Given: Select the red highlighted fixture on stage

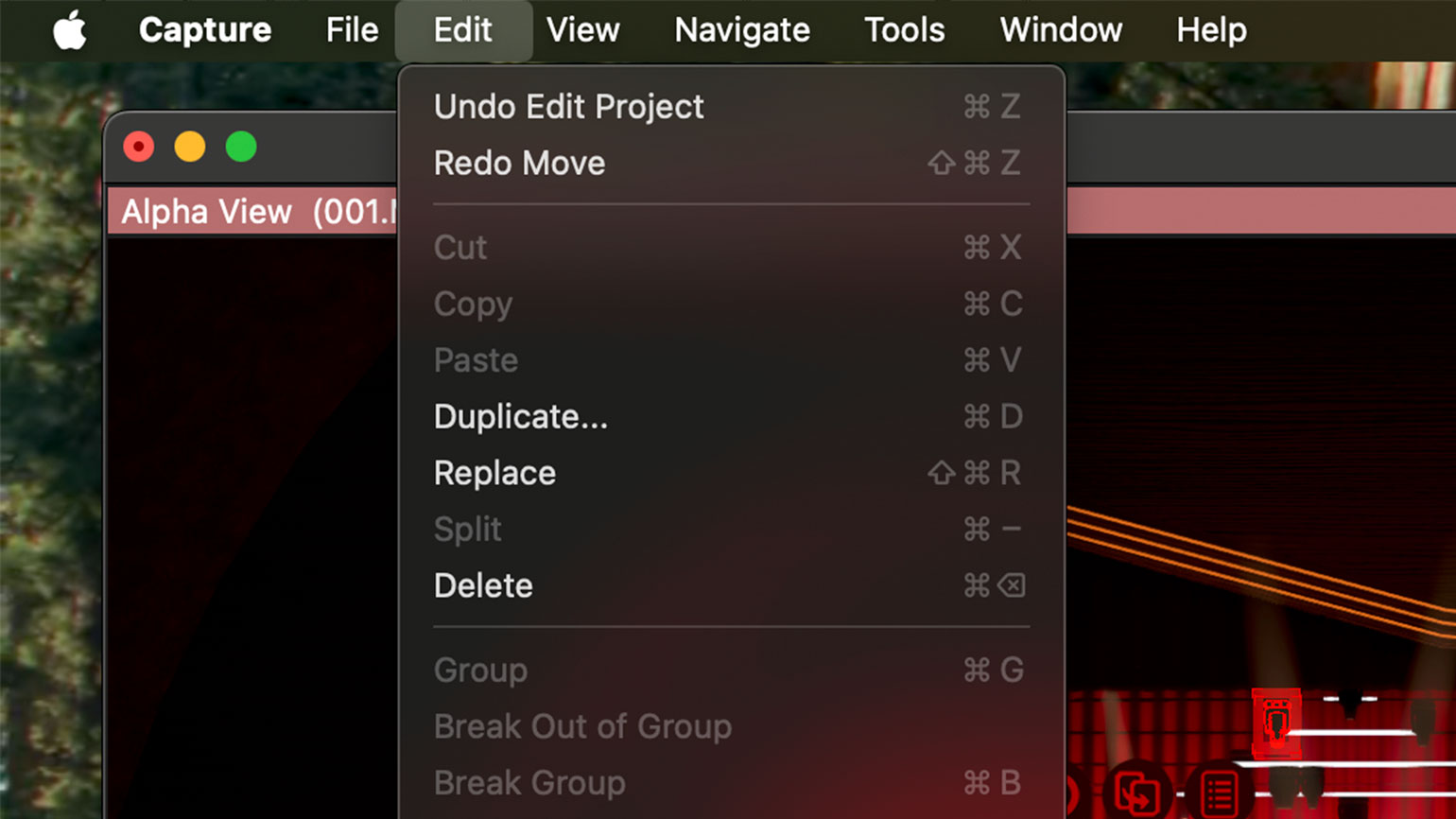Looking at the screenshot, I should 1275,723.
